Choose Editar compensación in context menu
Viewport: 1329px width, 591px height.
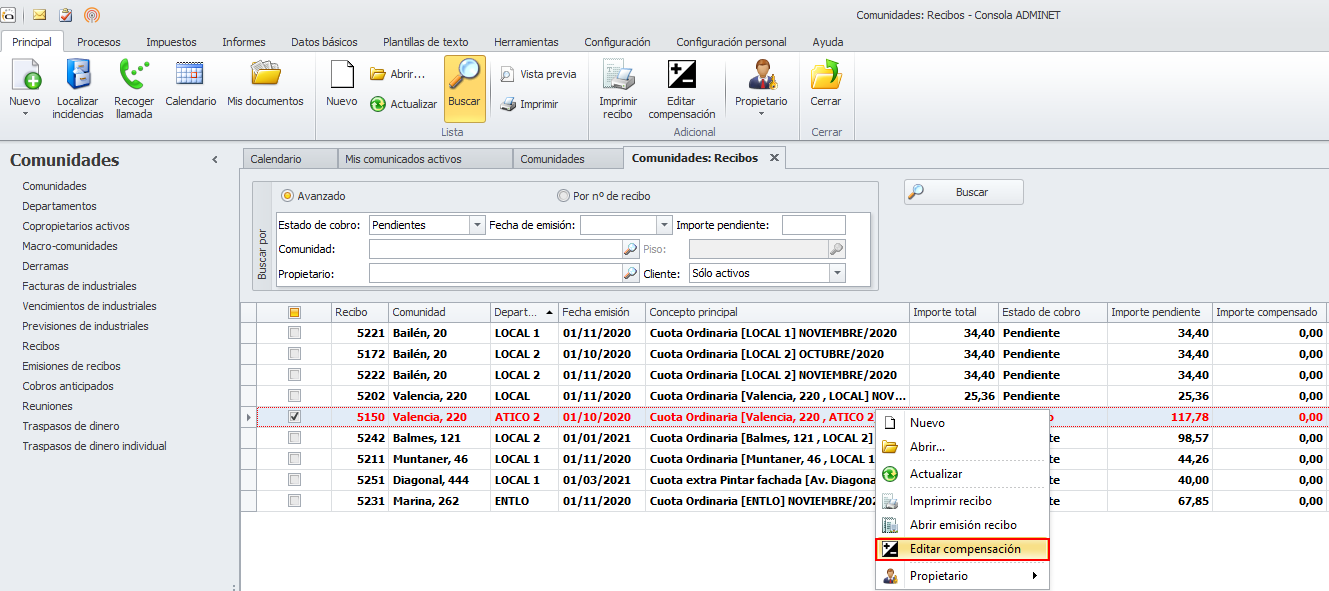(962, 549)
